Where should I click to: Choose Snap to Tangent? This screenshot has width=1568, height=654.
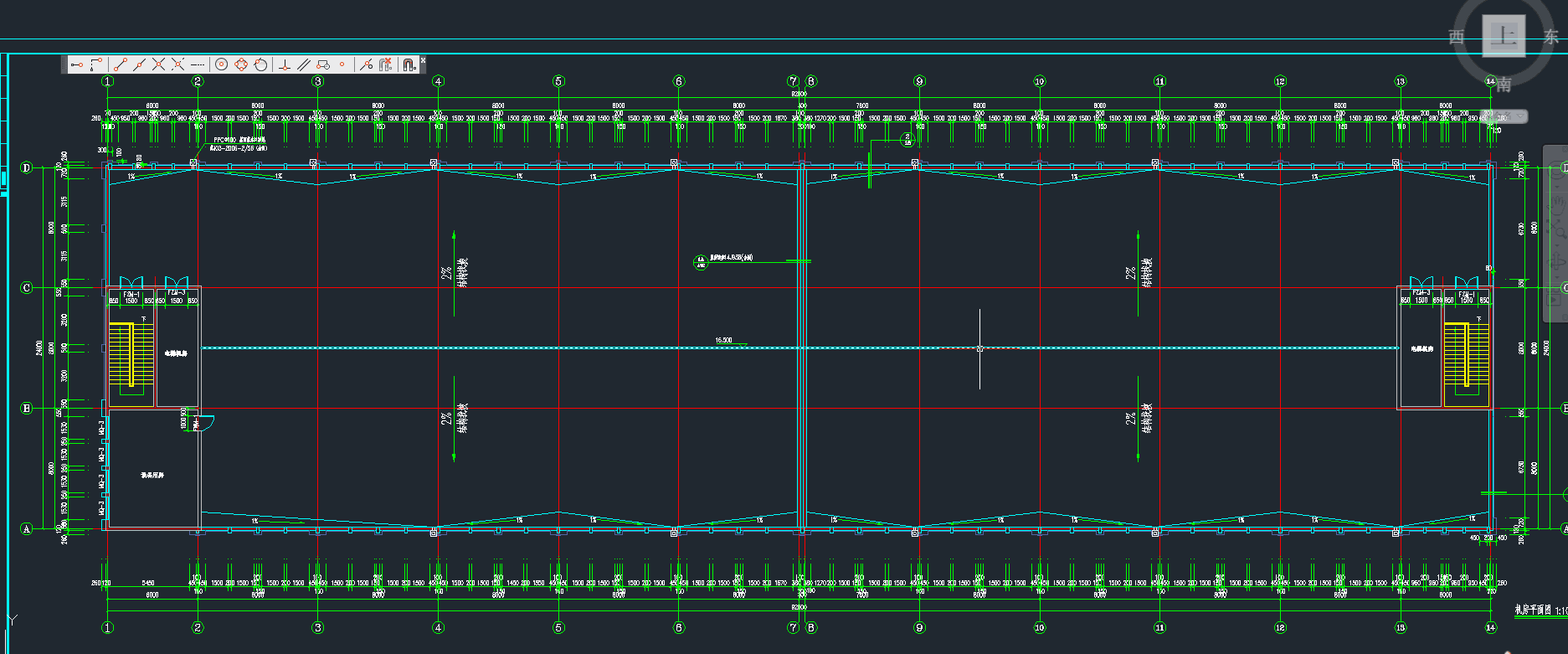pyautogui.click(x=260, y=64)
